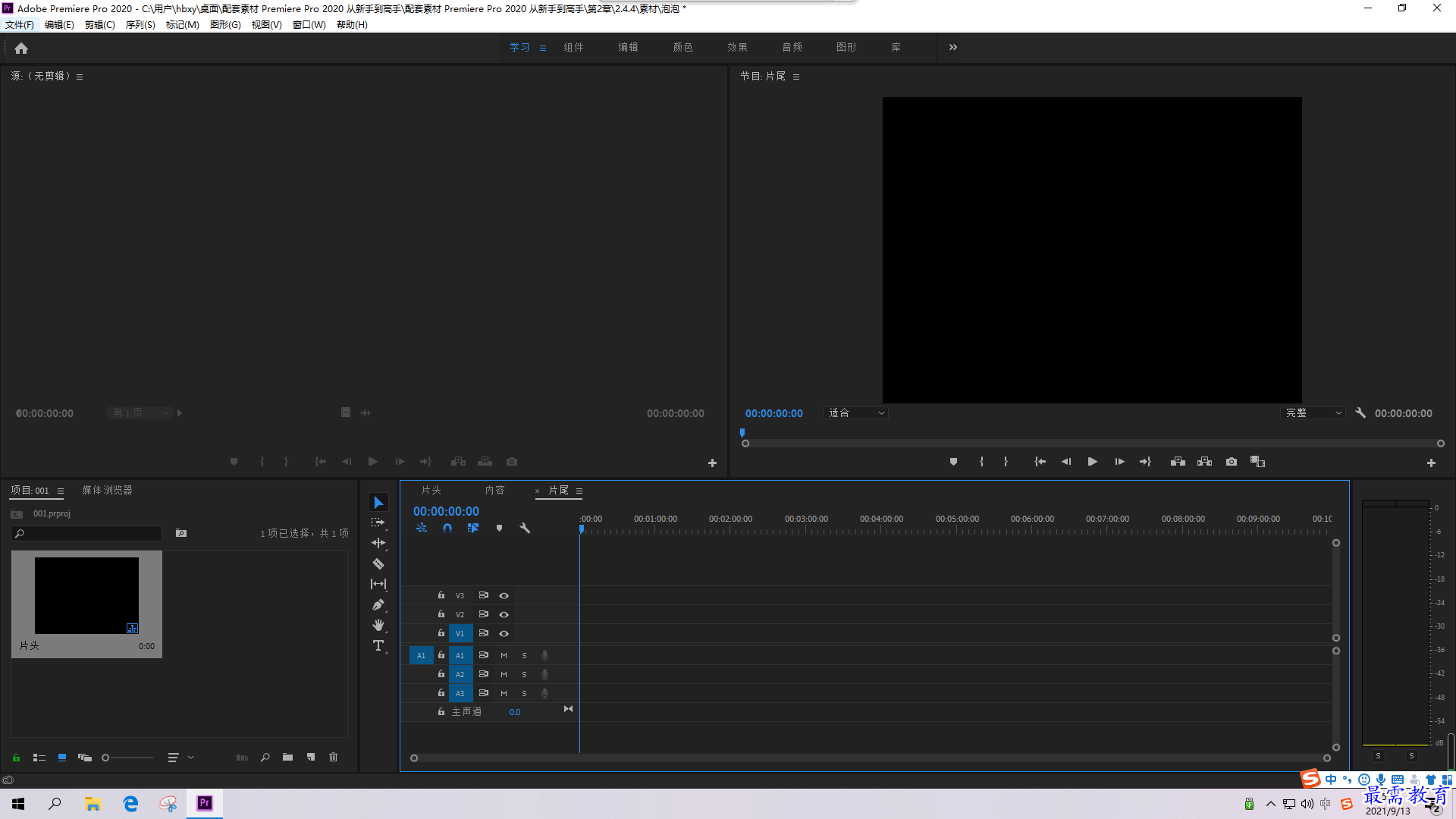Image resolution: width=1456 pixels, height=819 pixels.
Task: Click Extract button in program monitor
Action: pyautogui.click(x=1204, y=462)
